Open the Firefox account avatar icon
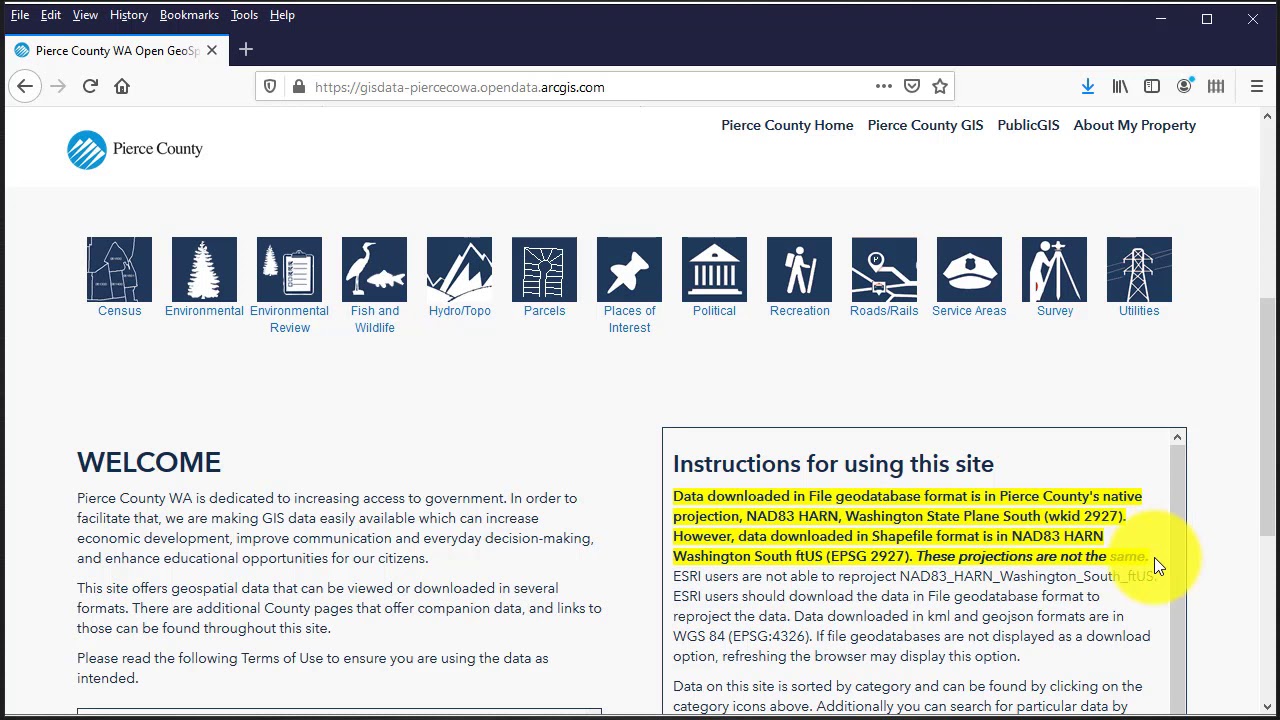The width and height of the screenshot is (1280, 720). tap(1184, 87)
